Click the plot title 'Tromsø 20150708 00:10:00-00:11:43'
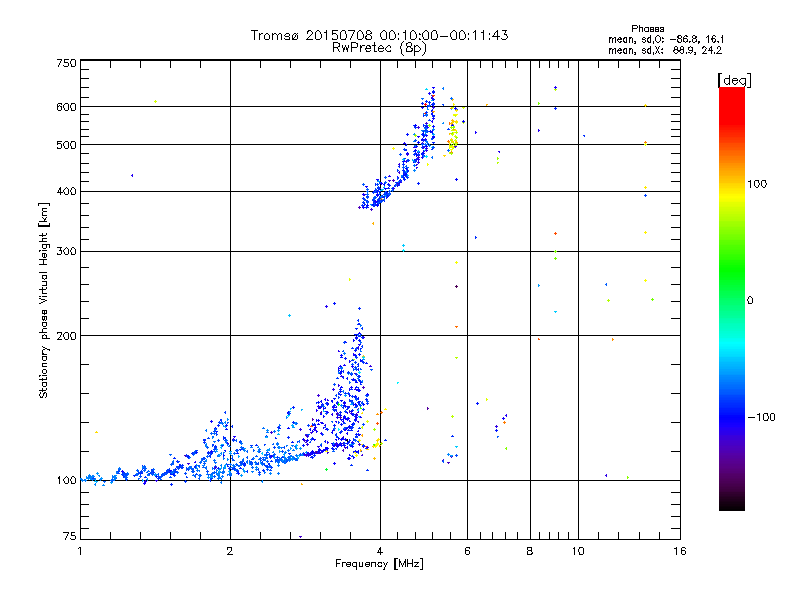 point(379,35)
